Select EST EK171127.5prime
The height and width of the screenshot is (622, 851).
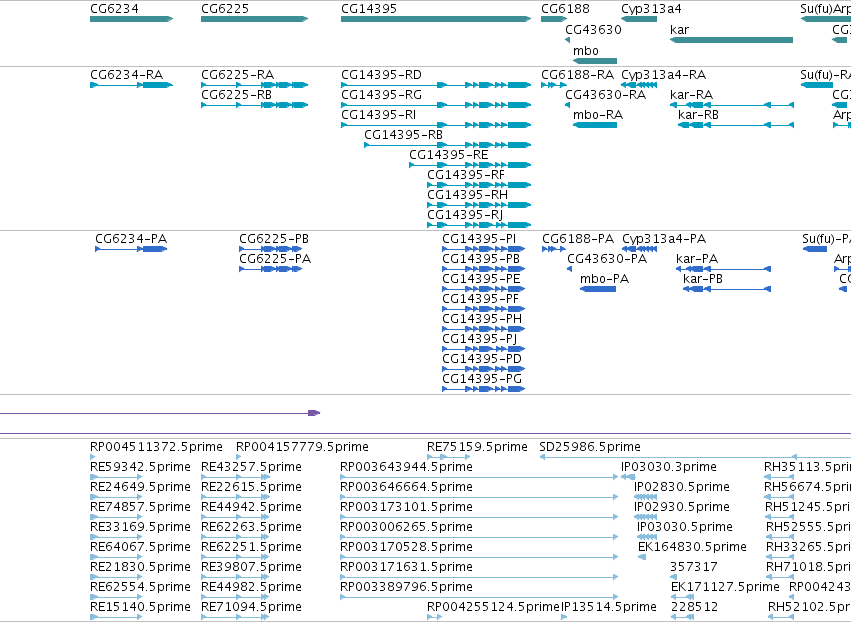point(725,587)
